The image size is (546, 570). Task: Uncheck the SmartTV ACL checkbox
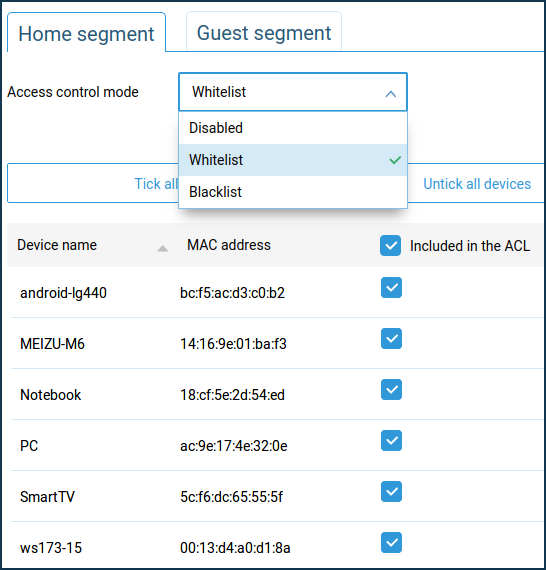(x=391, y=491)
